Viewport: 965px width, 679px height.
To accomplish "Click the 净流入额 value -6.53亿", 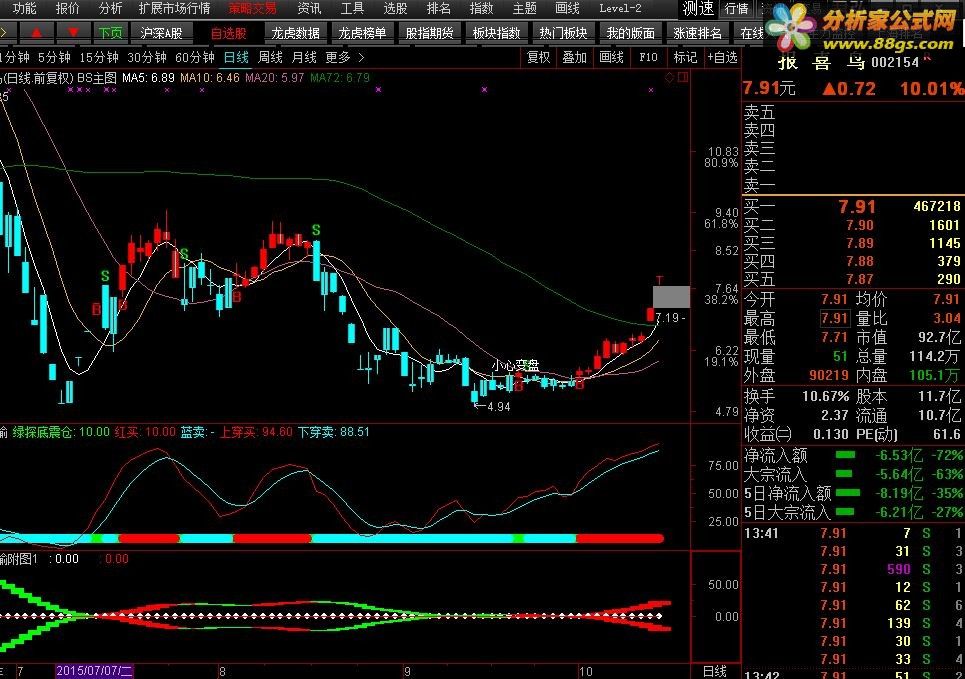I will 899,456.
